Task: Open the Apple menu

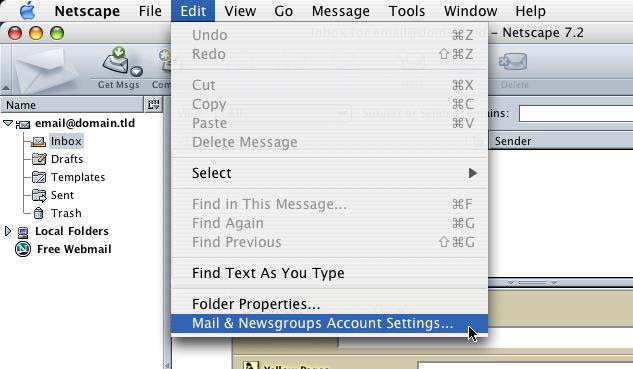Action: pos(27,11)
